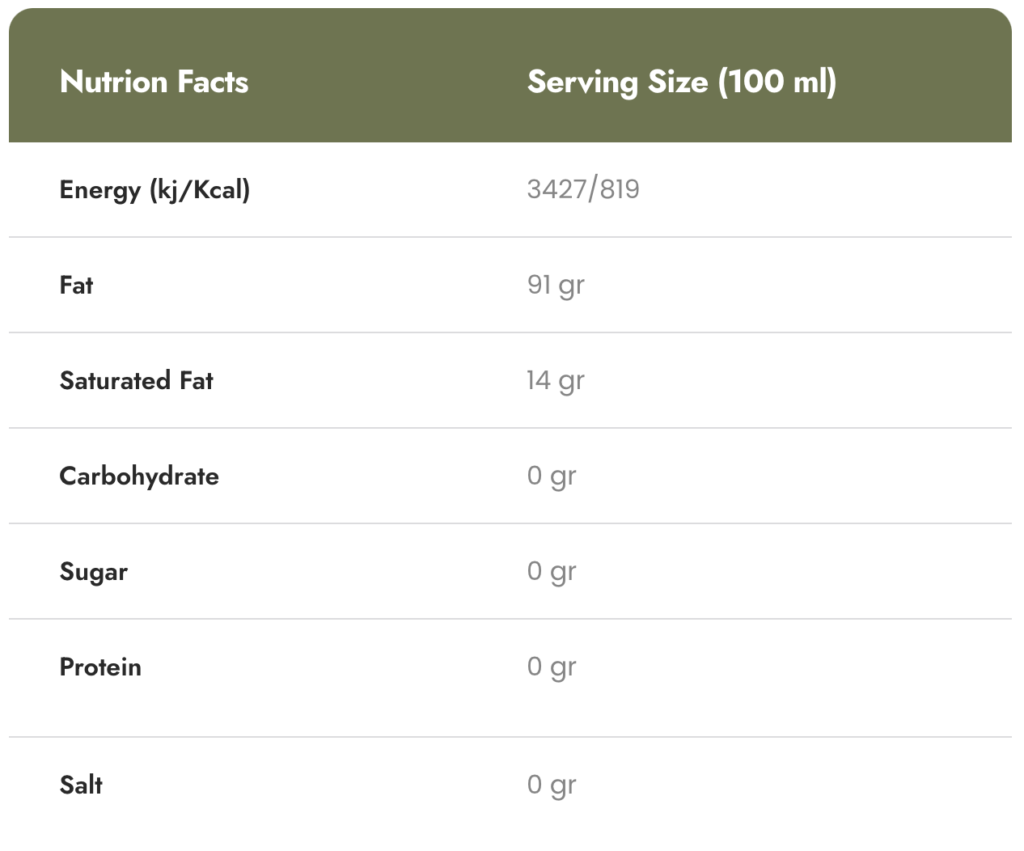Click the 'Nutrion Facts' table heading
The height and width of the screenshot is (851, 1024).
(x=154, y=82)
